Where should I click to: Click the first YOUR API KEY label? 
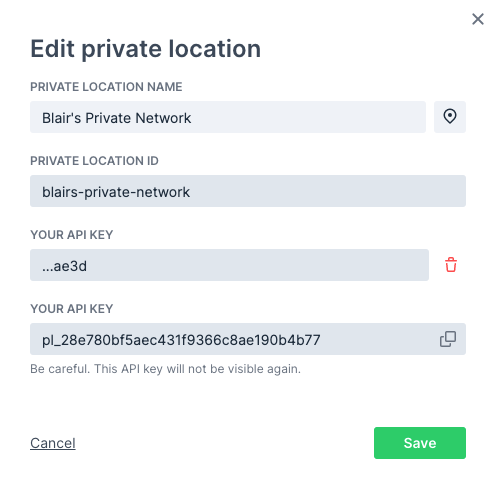point(72,235)
